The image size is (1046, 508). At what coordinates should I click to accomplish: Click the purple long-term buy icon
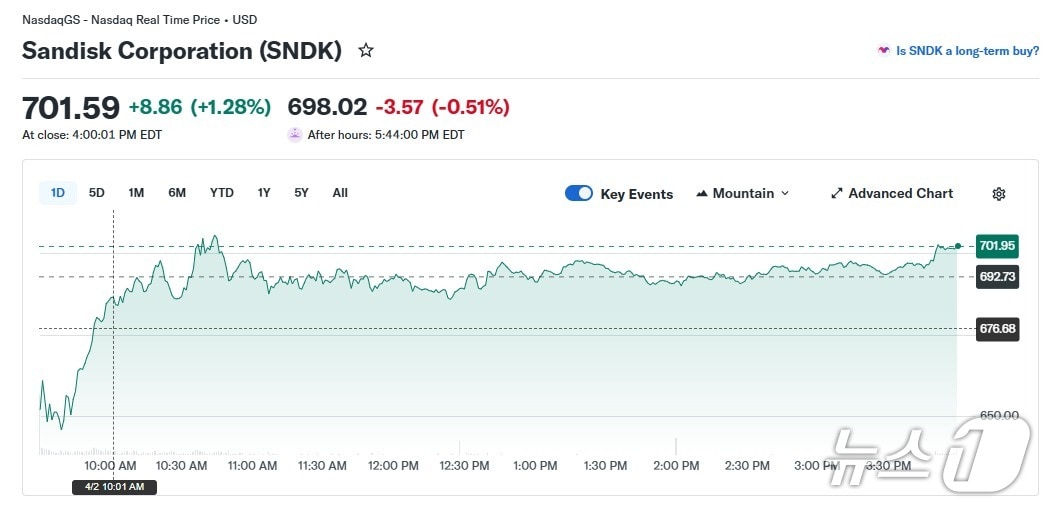883,51
